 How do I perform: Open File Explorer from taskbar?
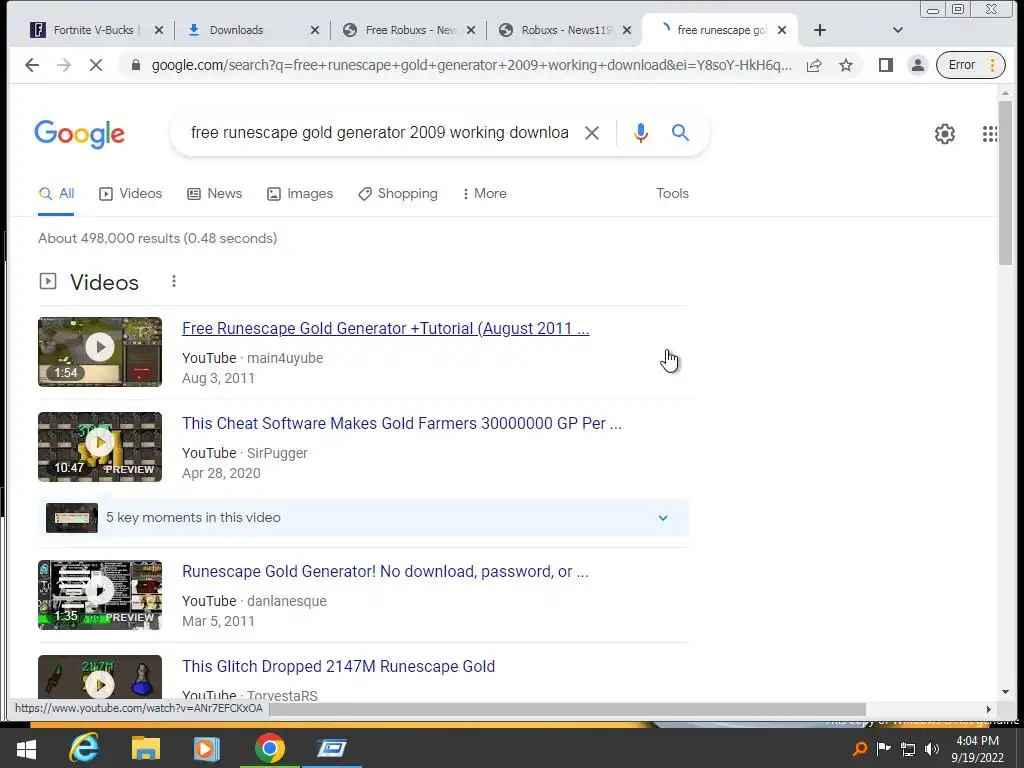[146, 748]
